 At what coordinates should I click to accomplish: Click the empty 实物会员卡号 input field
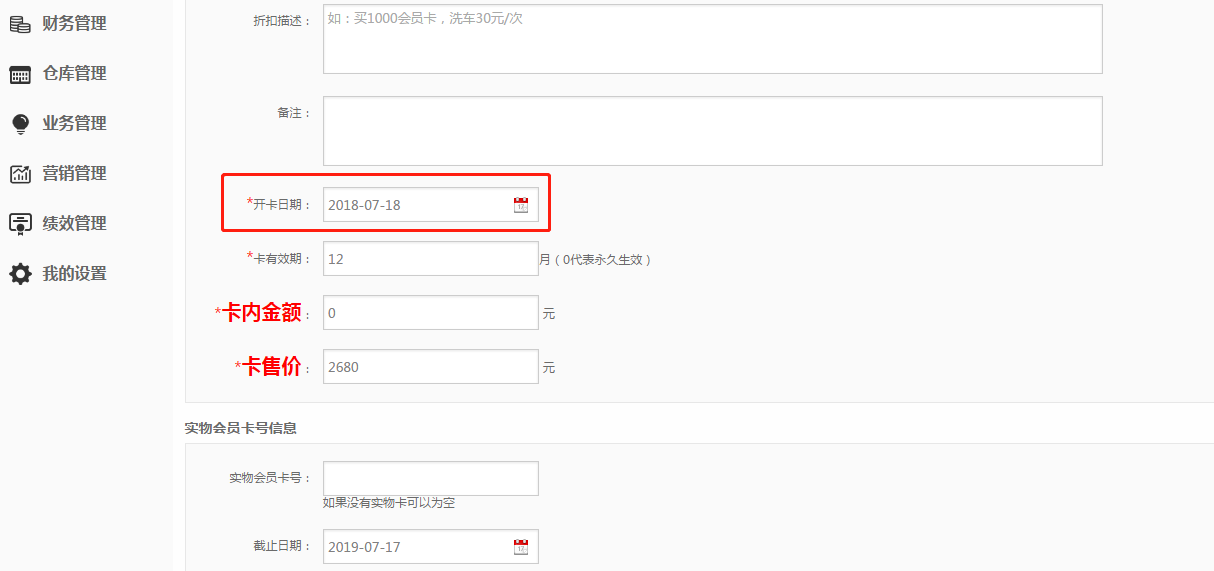pos(430,478)
